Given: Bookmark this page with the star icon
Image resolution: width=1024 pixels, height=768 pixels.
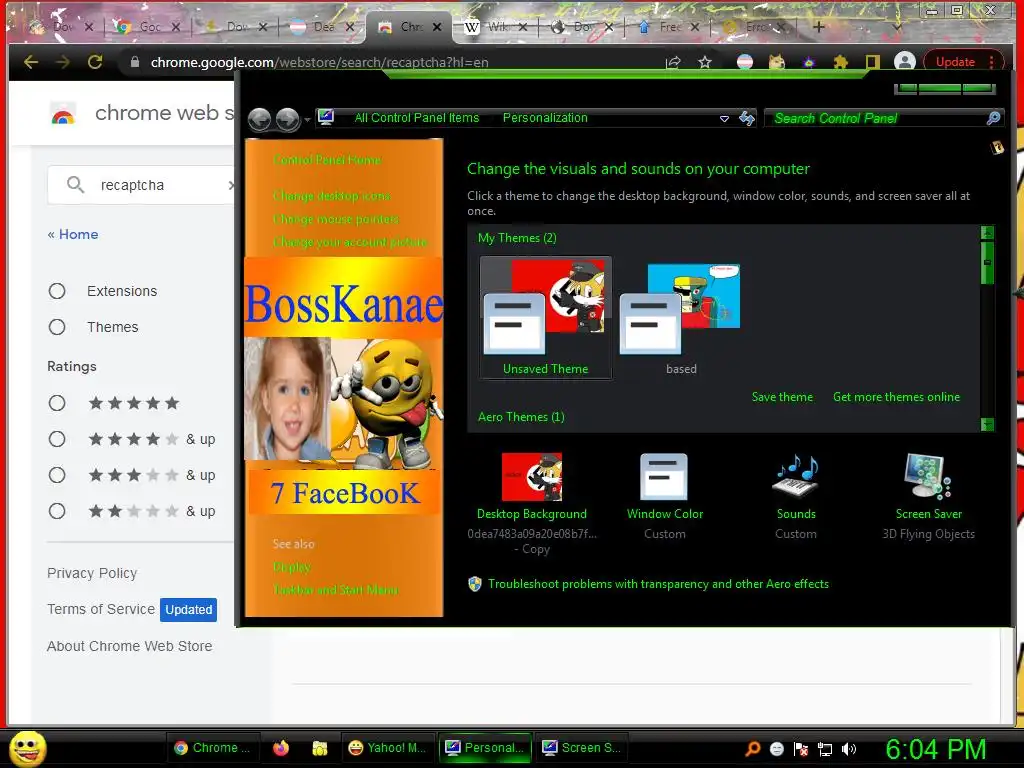Looking at the screenshot, I should 705,62.
